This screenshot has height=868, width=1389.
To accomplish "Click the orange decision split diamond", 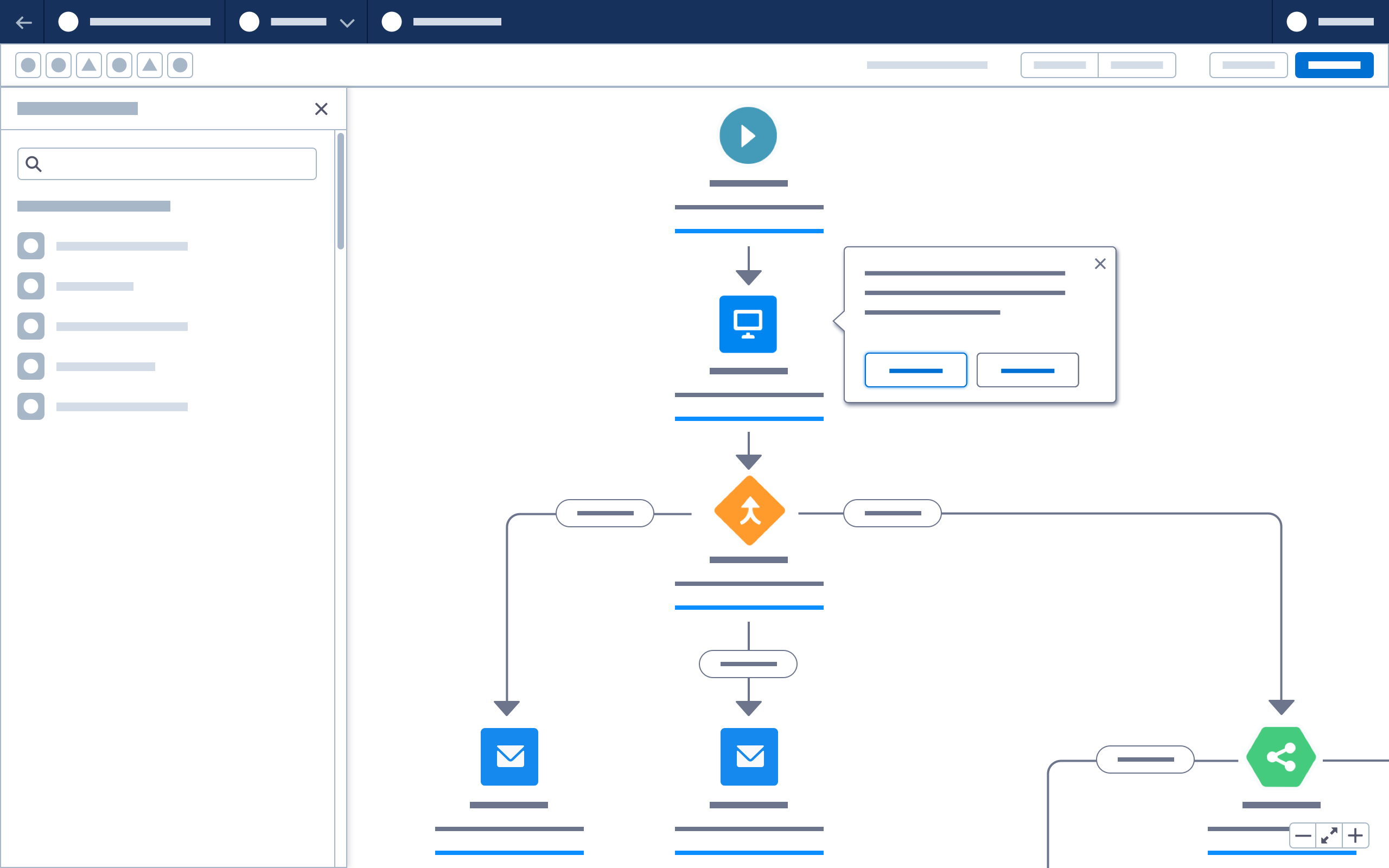I will pos(748,510).
